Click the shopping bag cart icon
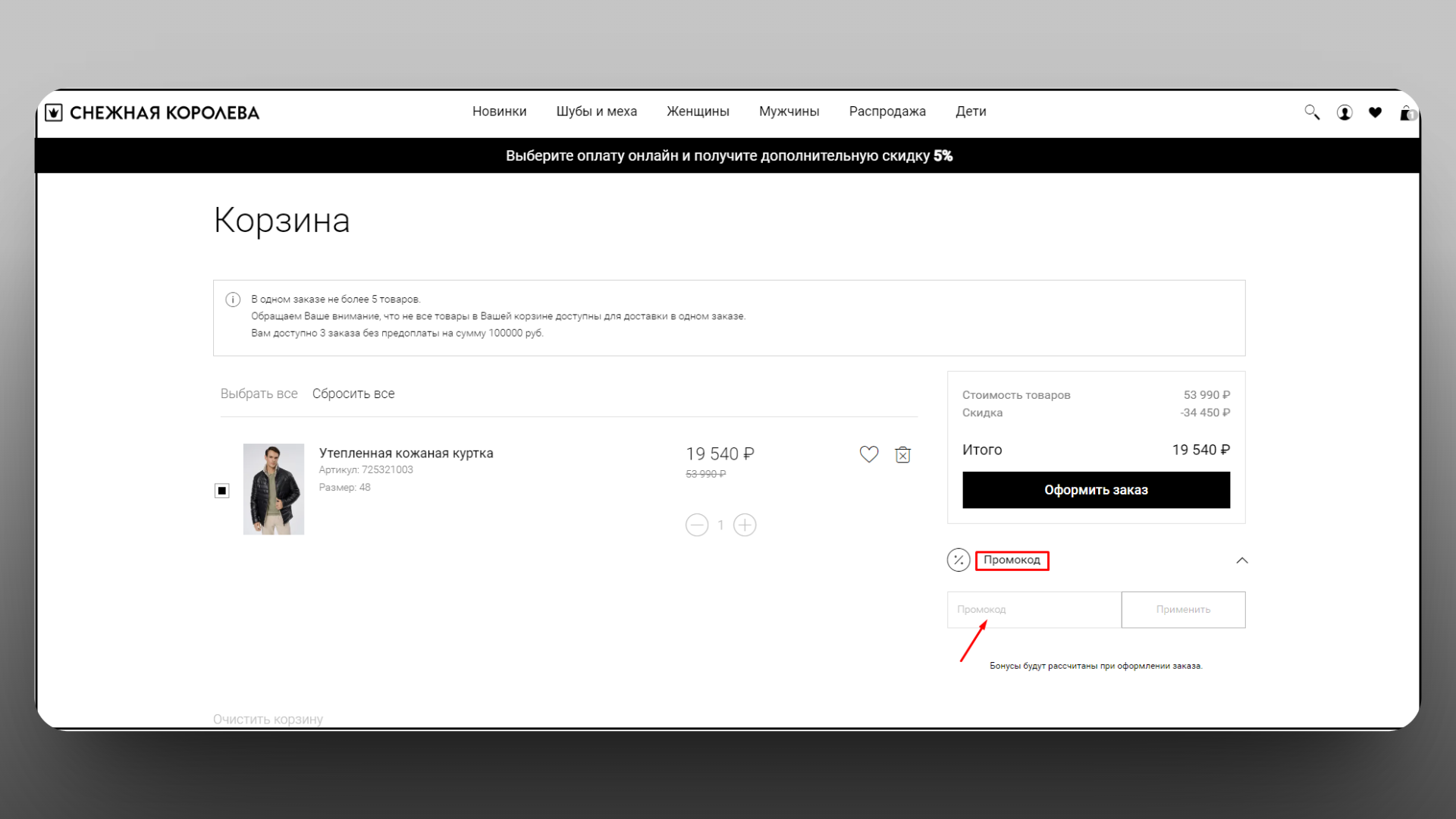 pyautogui.click(x=1406, y=113)
